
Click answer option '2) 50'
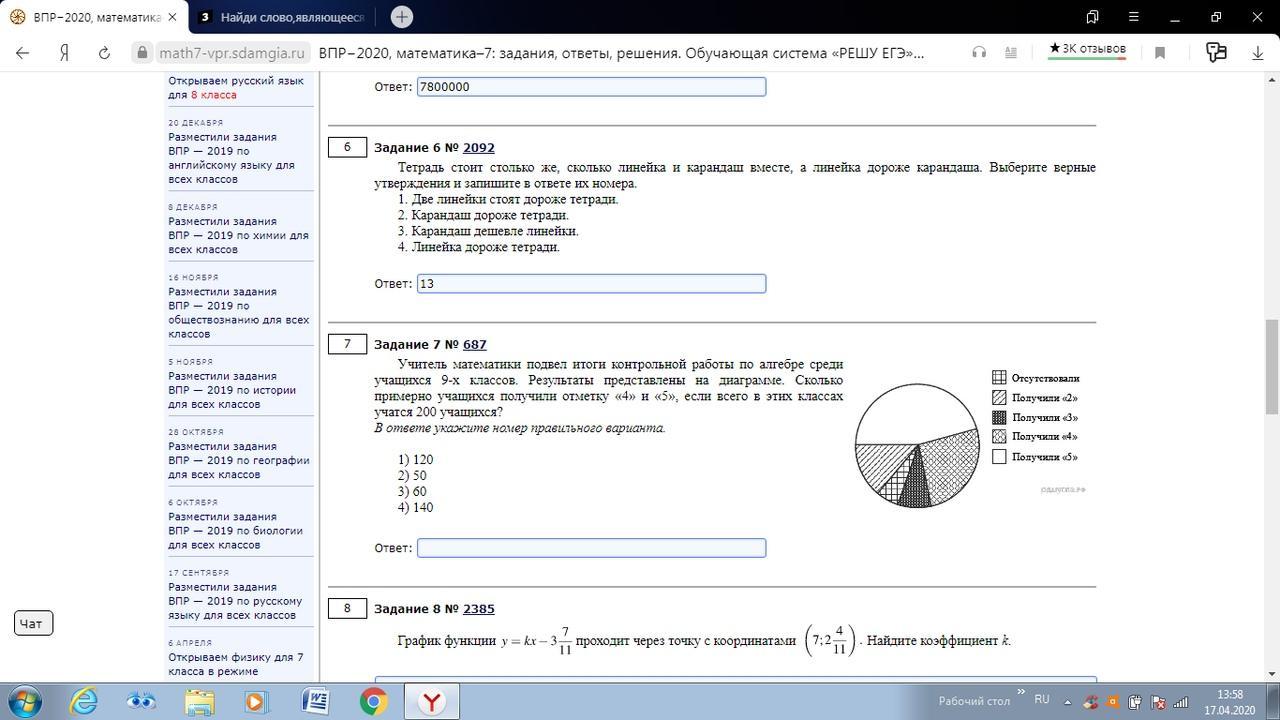pyautogui.click(x=412, y=476)
